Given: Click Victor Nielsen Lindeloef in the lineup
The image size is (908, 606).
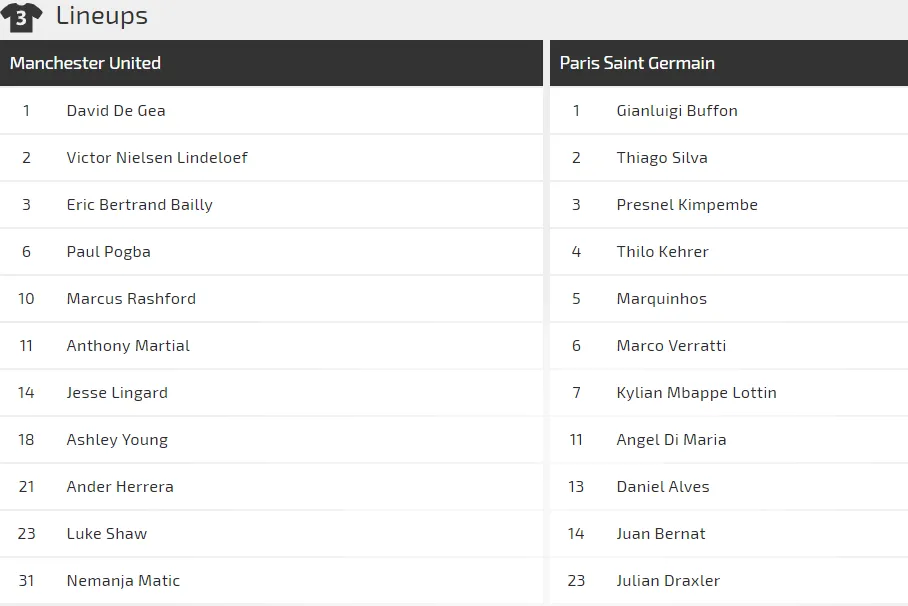Looking at the screenshot, I should click(157, 158).
